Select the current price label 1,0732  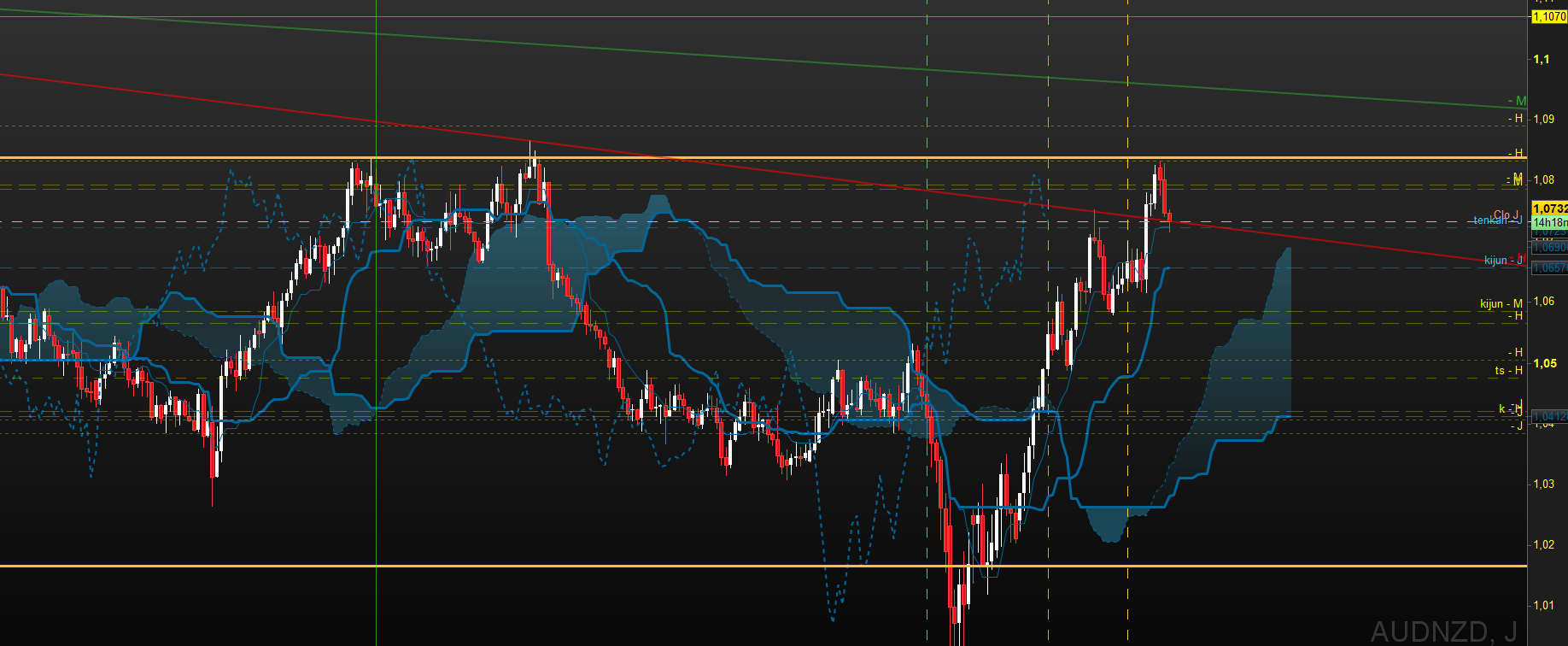tap(1549, 208)
